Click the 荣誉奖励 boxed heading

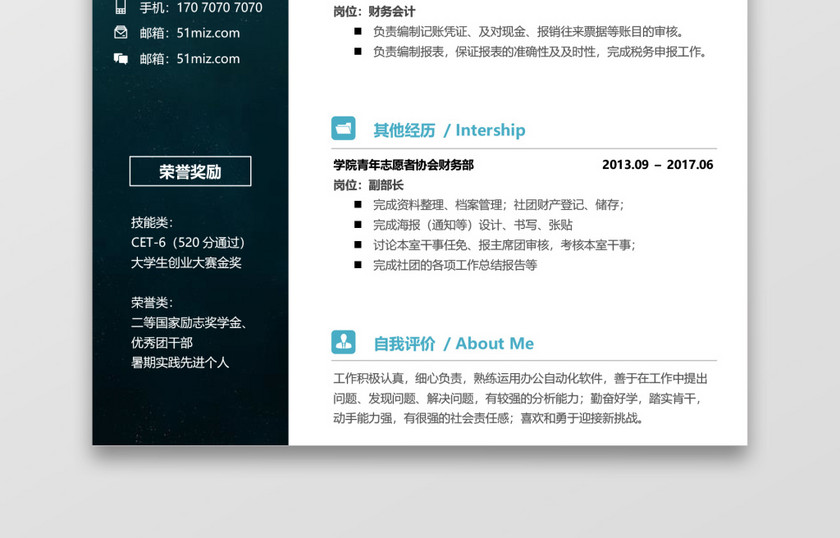[x=190, y=171]
